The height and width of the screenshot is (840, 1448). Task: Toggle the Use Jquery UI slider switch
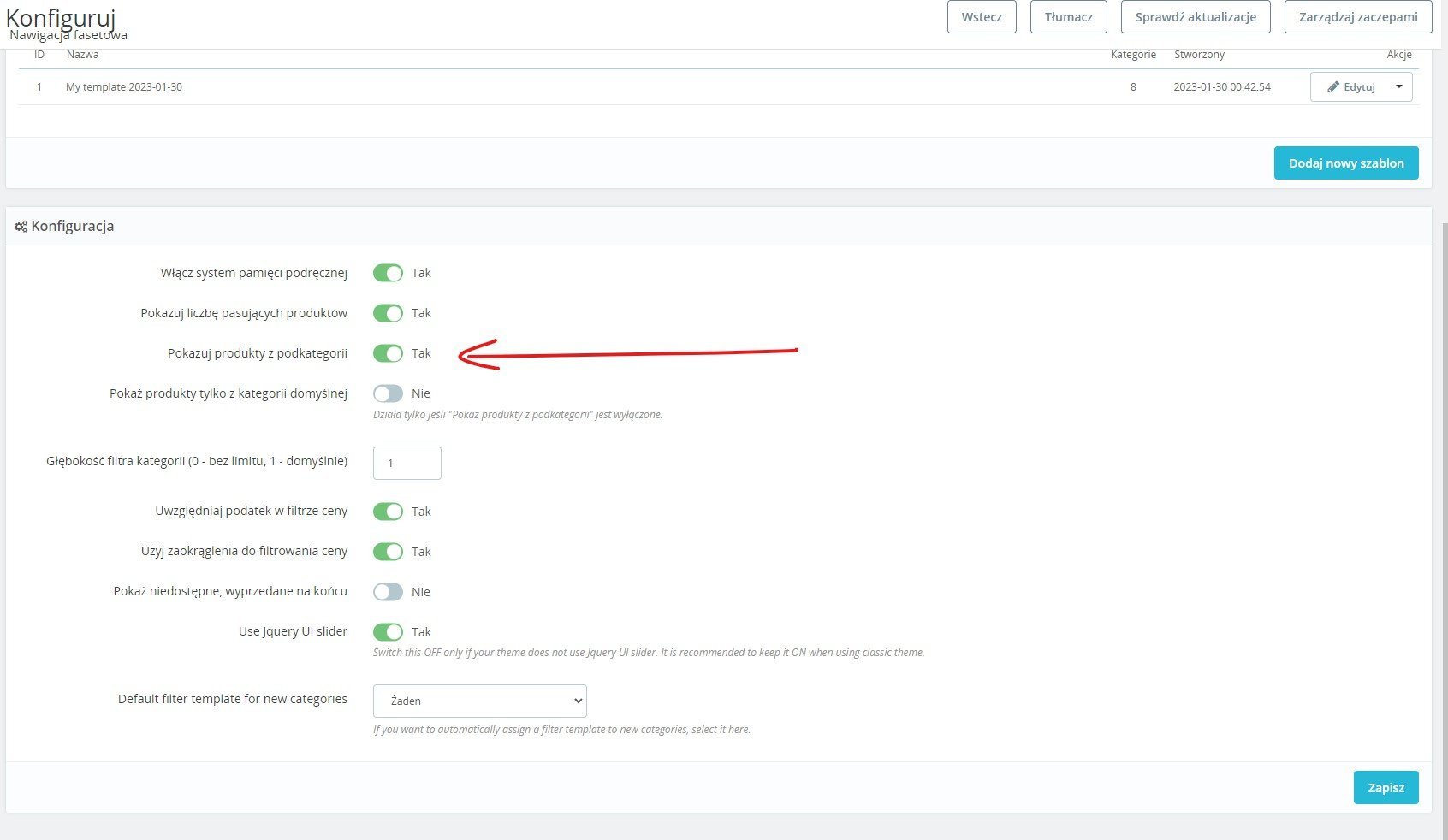tap(388, 632)
